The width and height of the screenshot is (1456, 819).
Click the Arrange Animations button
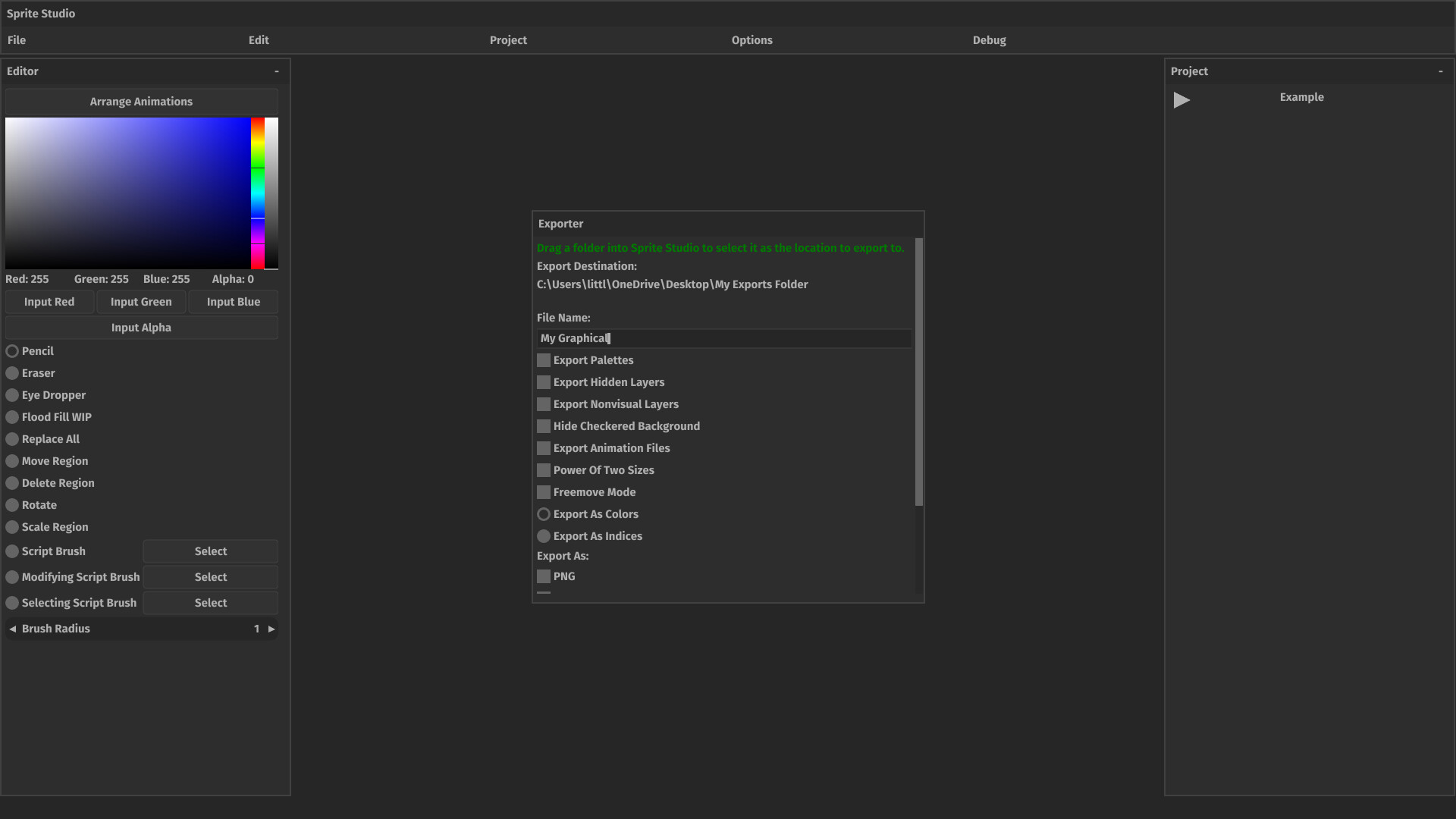click(141, 101)
